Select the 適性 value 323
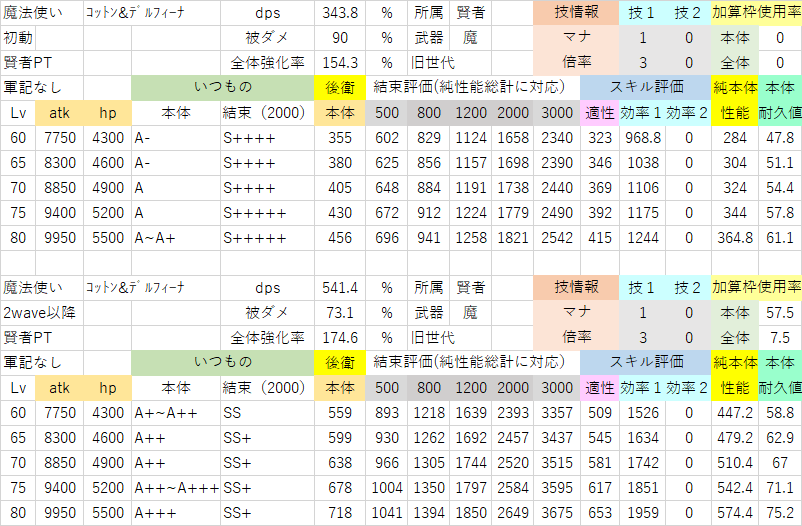The width and height of the screenshot is (802, 526). [x=599, y=138]
